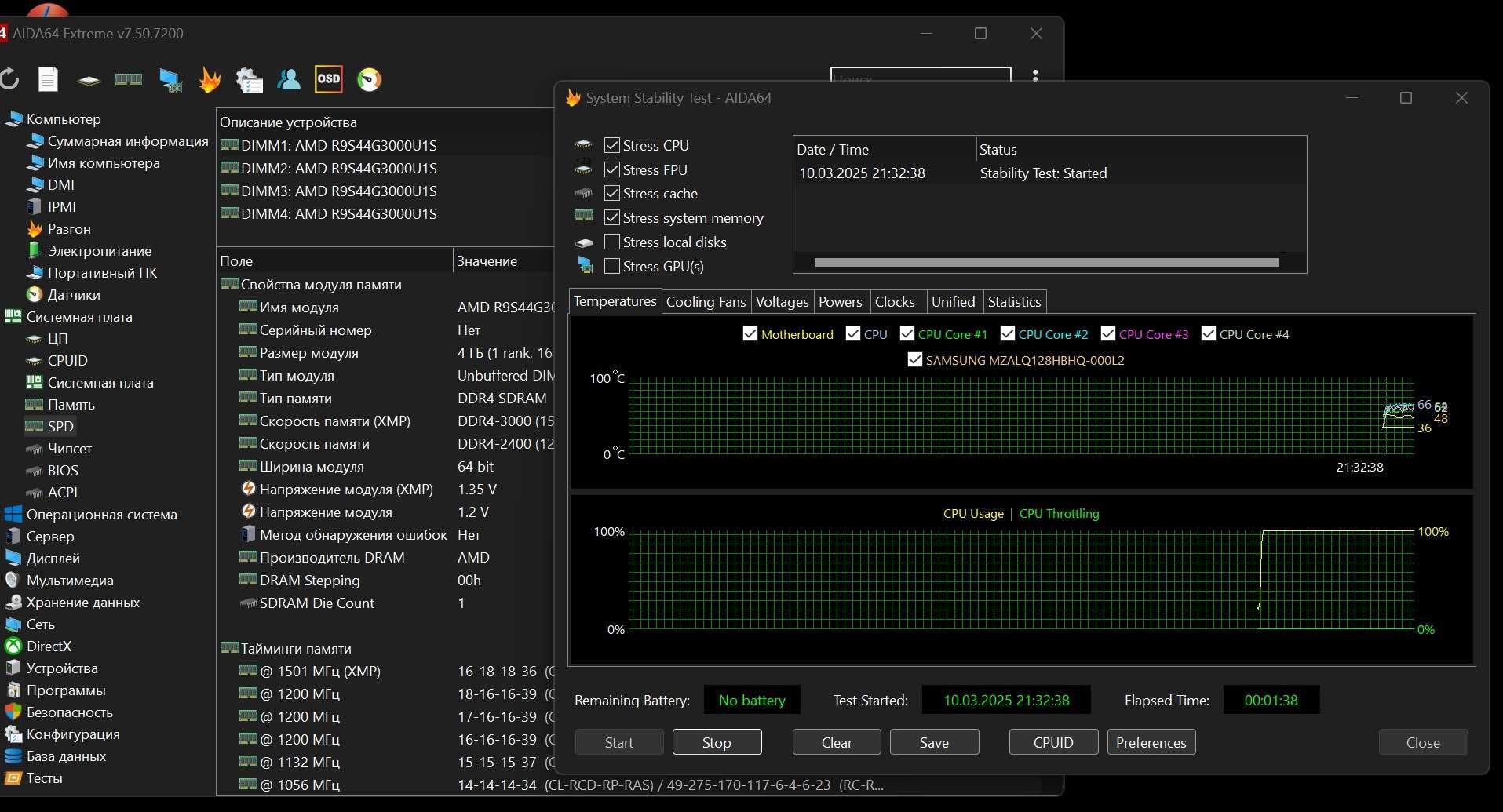This screenshot has height=812, width=1503.
Task: Open the SensorPanel gauge toolbar icon
Action: tap(369, 79)
